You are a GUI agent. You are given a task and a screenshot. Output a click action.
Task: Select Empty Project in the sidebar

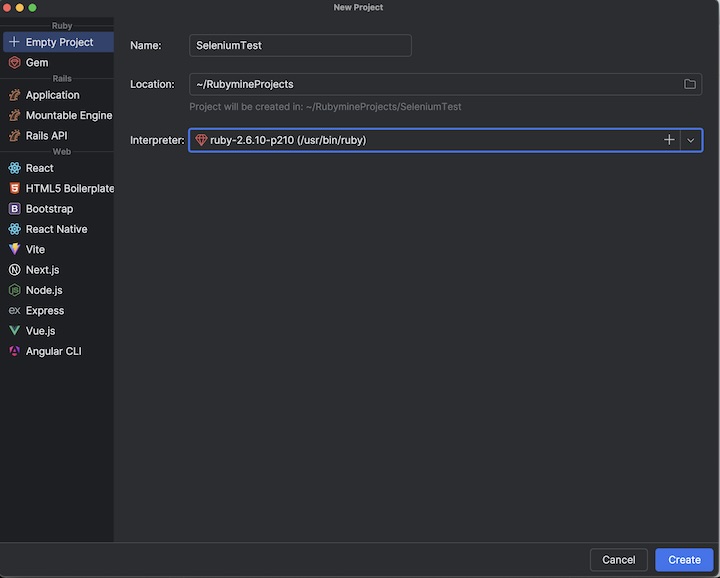click(59, 42)
